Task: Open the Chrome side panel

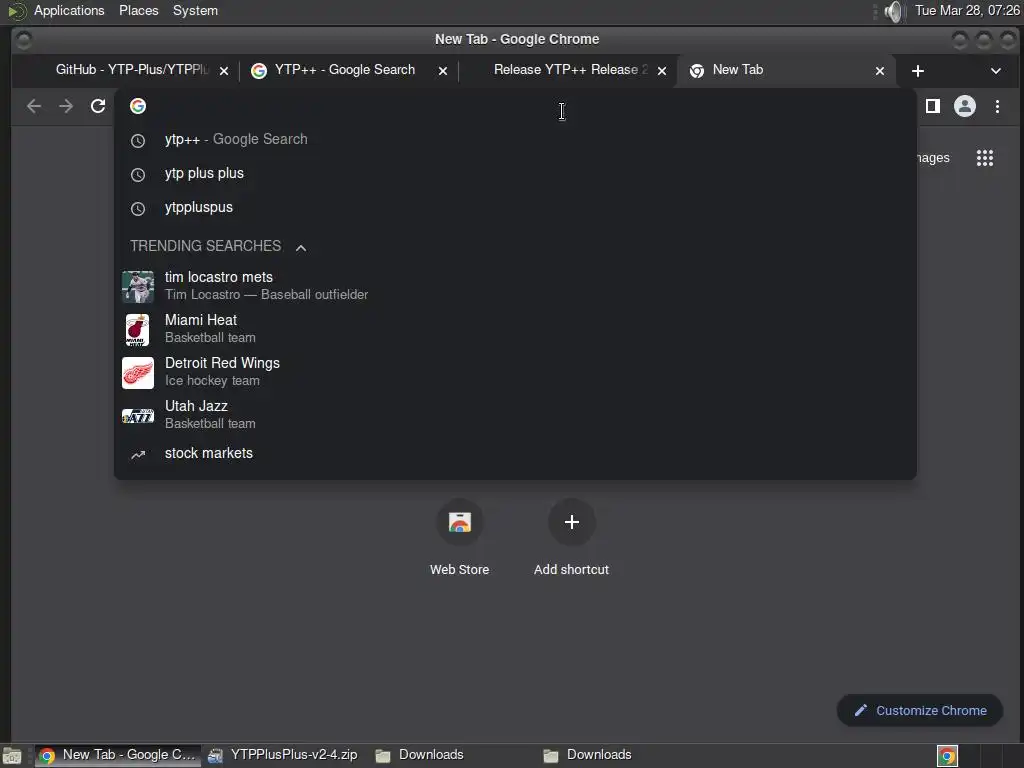Action: pyautogui.click(x=933, y=106)
